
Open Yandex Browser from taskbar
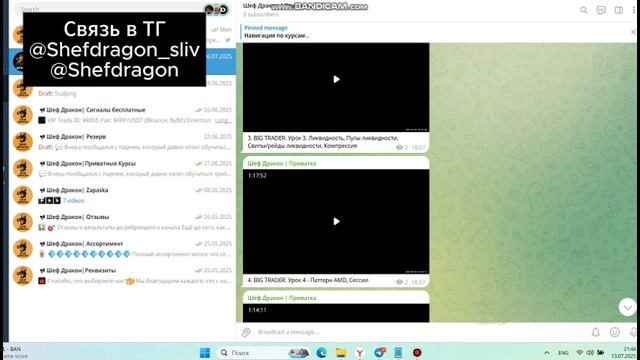click(x=360, y=353)
